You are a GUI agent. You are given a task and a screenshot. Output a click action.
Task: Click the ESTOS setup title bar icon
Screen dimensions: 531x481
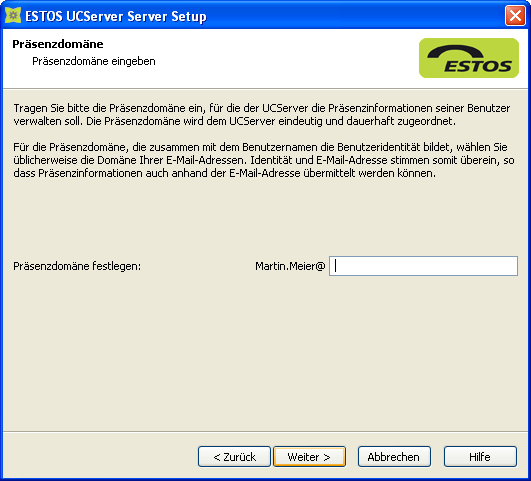13,16
